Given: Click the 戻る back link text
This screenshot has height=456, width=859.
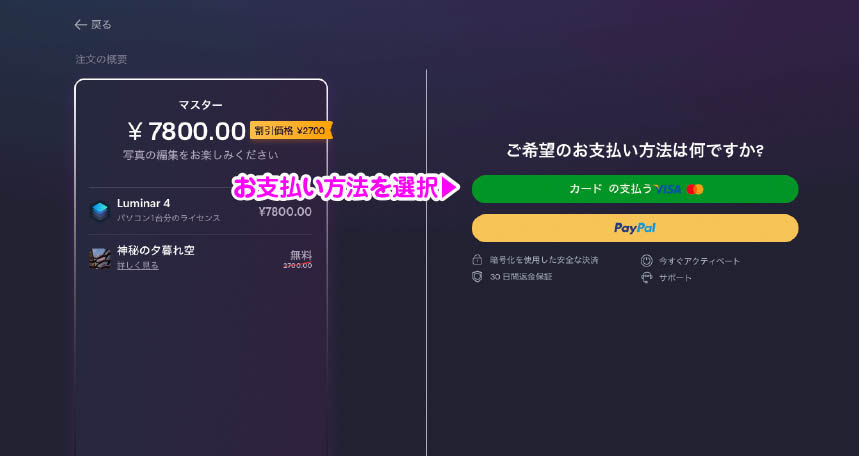Looking at the screenshot, I should pos(101,25).
